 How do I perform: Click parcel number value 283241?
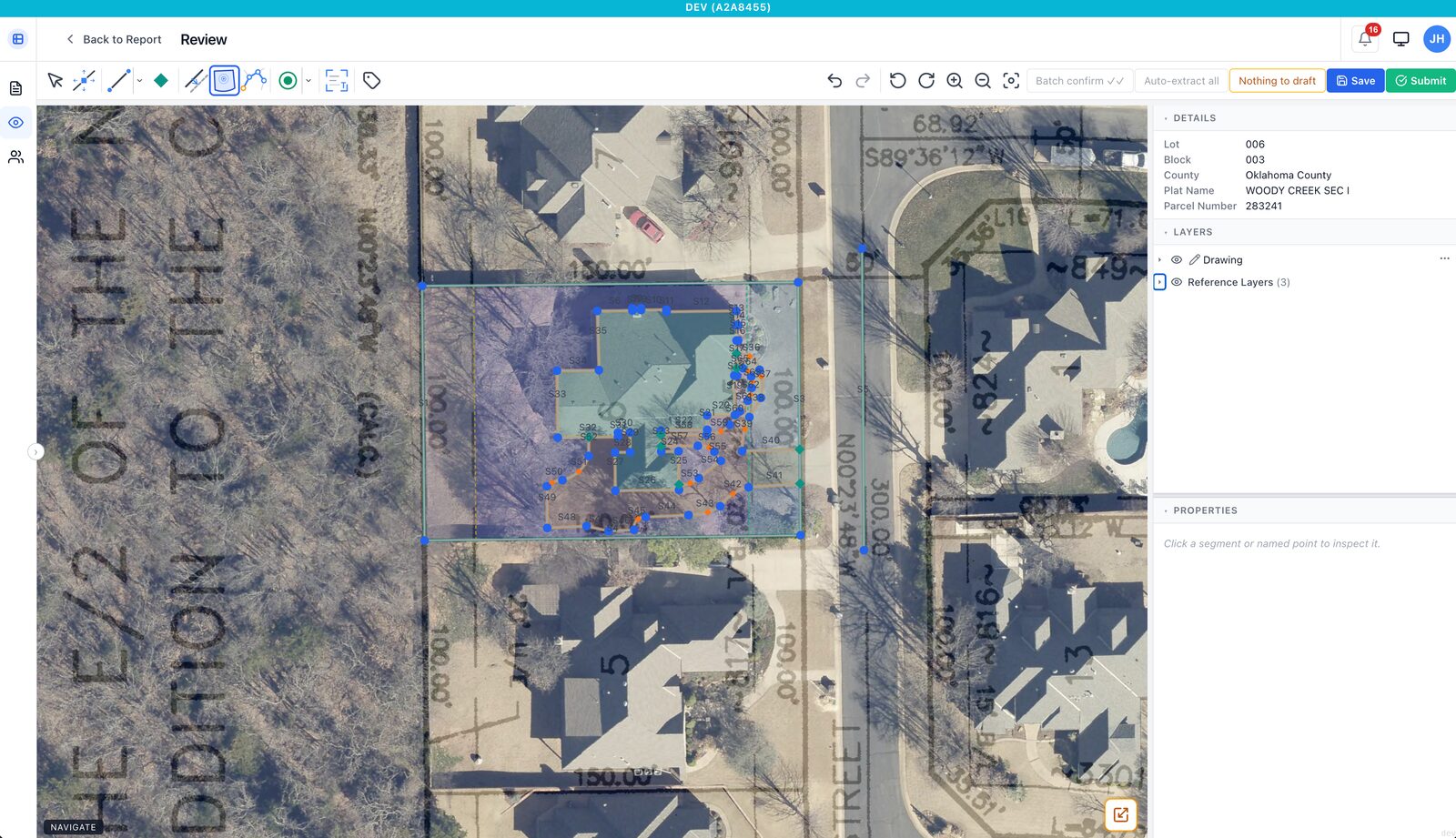pos(1263,207)
